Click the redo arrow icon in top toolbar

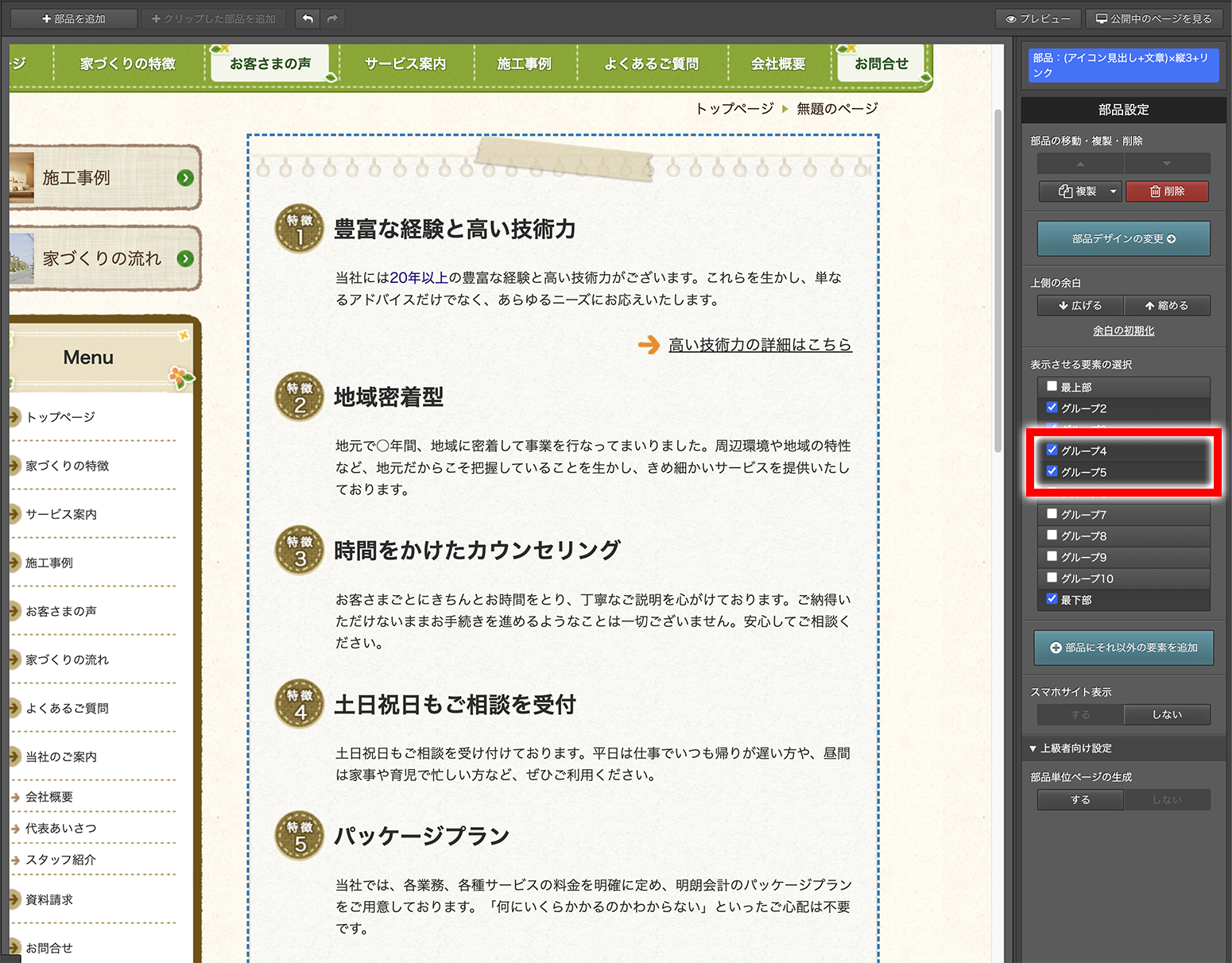[332, 18]
